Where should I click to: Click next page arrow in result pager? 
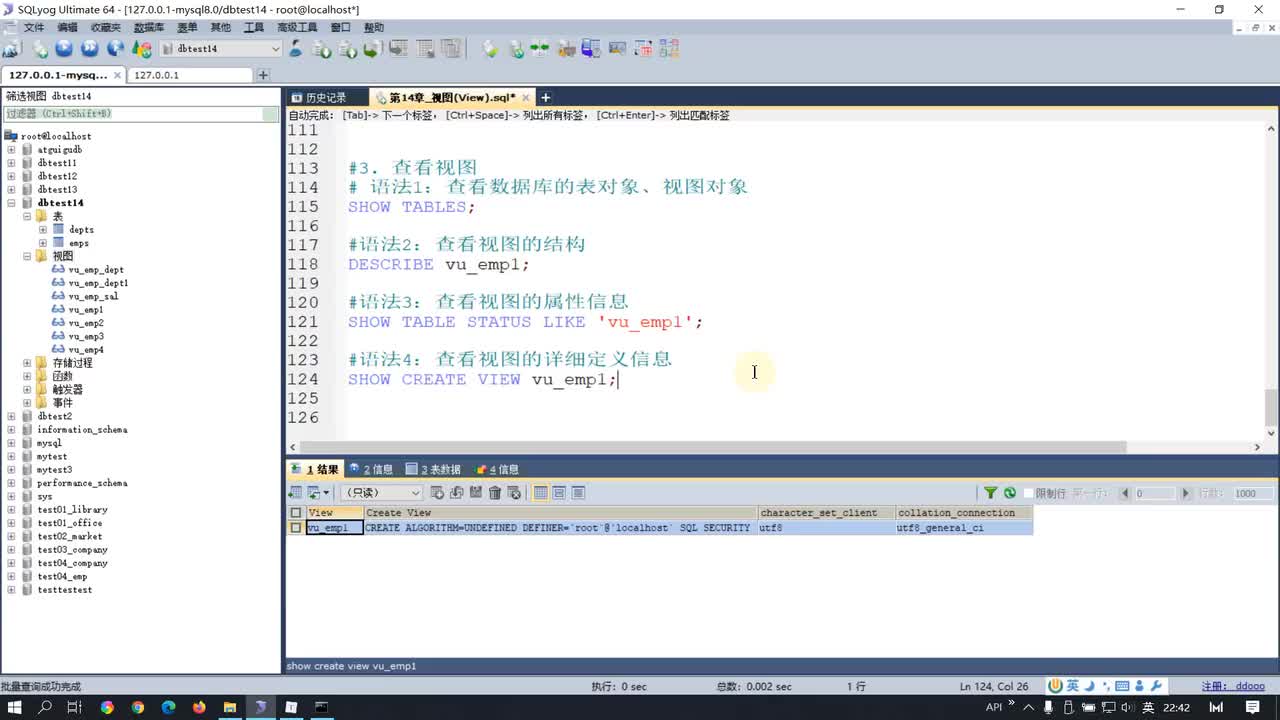(x=1187, y=493)
